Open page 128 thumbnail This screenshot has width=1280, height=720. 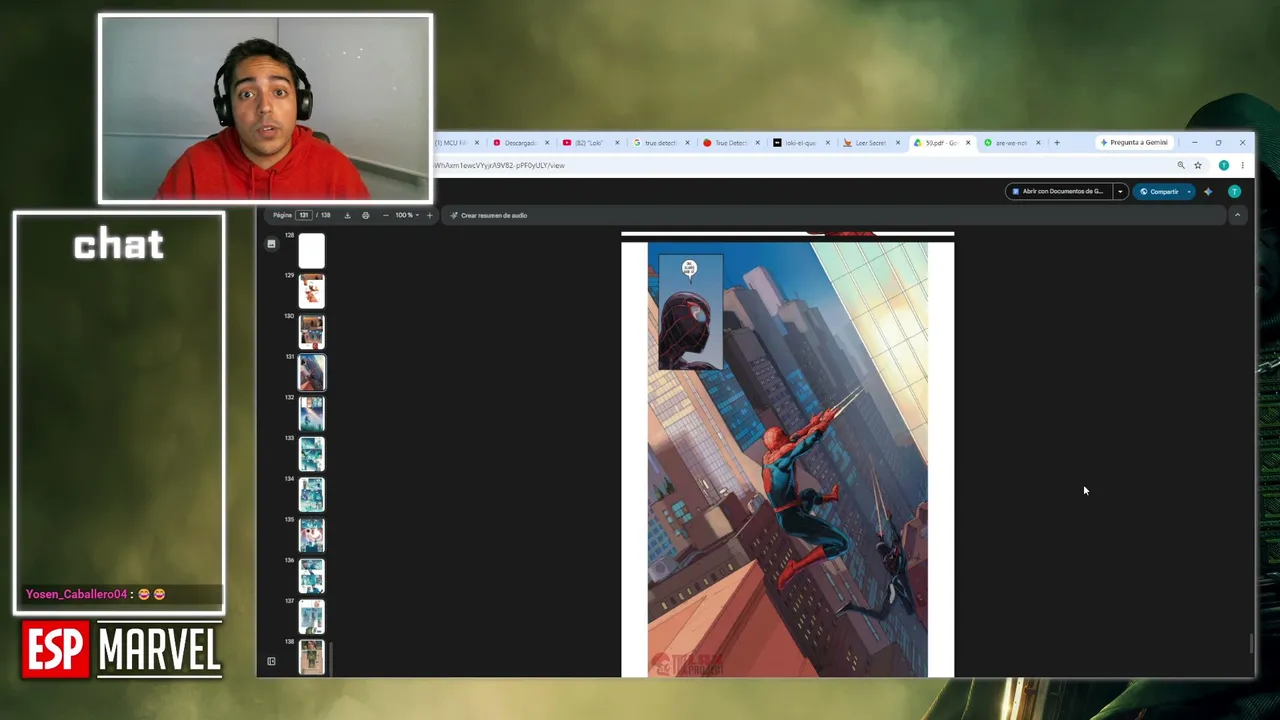click(x=312, y=251)
